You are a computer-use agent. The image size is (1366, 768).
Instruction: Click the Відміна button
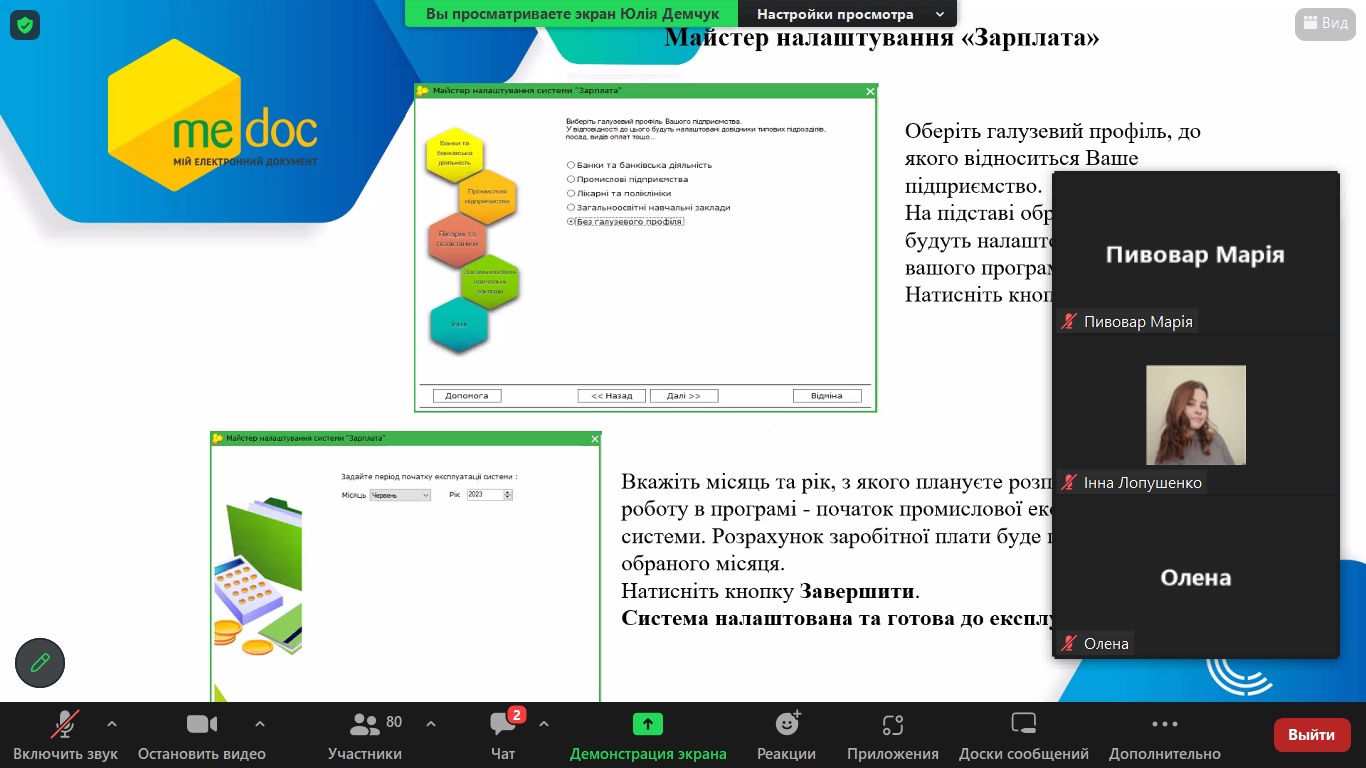coord(827,396)
